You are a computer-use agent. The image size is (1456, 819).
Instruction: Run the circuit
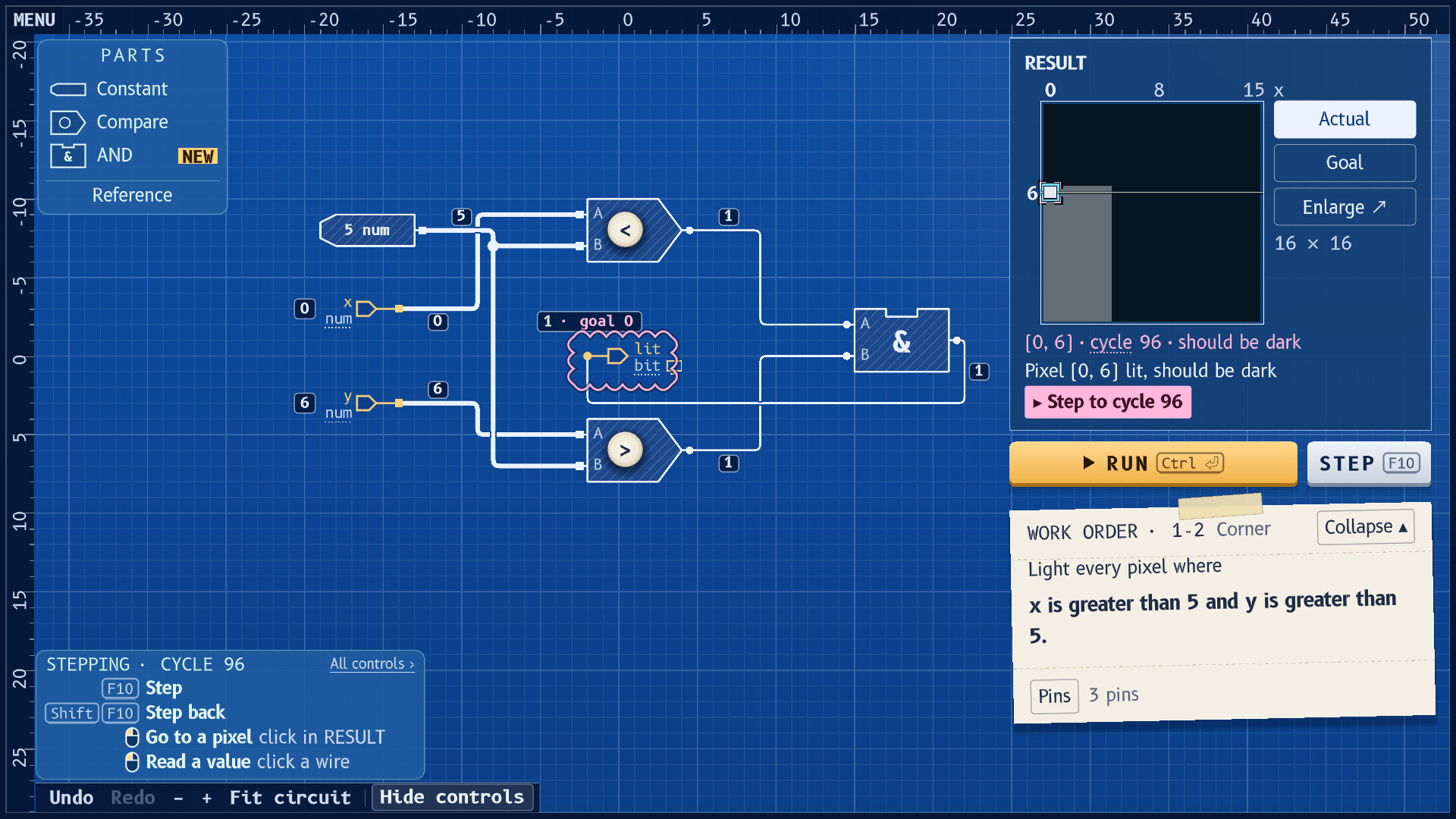click(x=1153, y=463)
